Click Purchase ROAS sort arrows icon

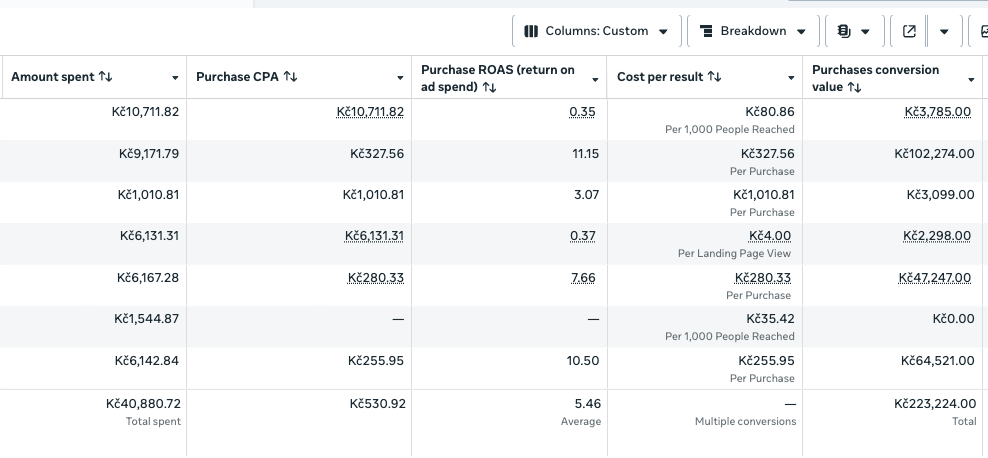(x=489, y=88)
